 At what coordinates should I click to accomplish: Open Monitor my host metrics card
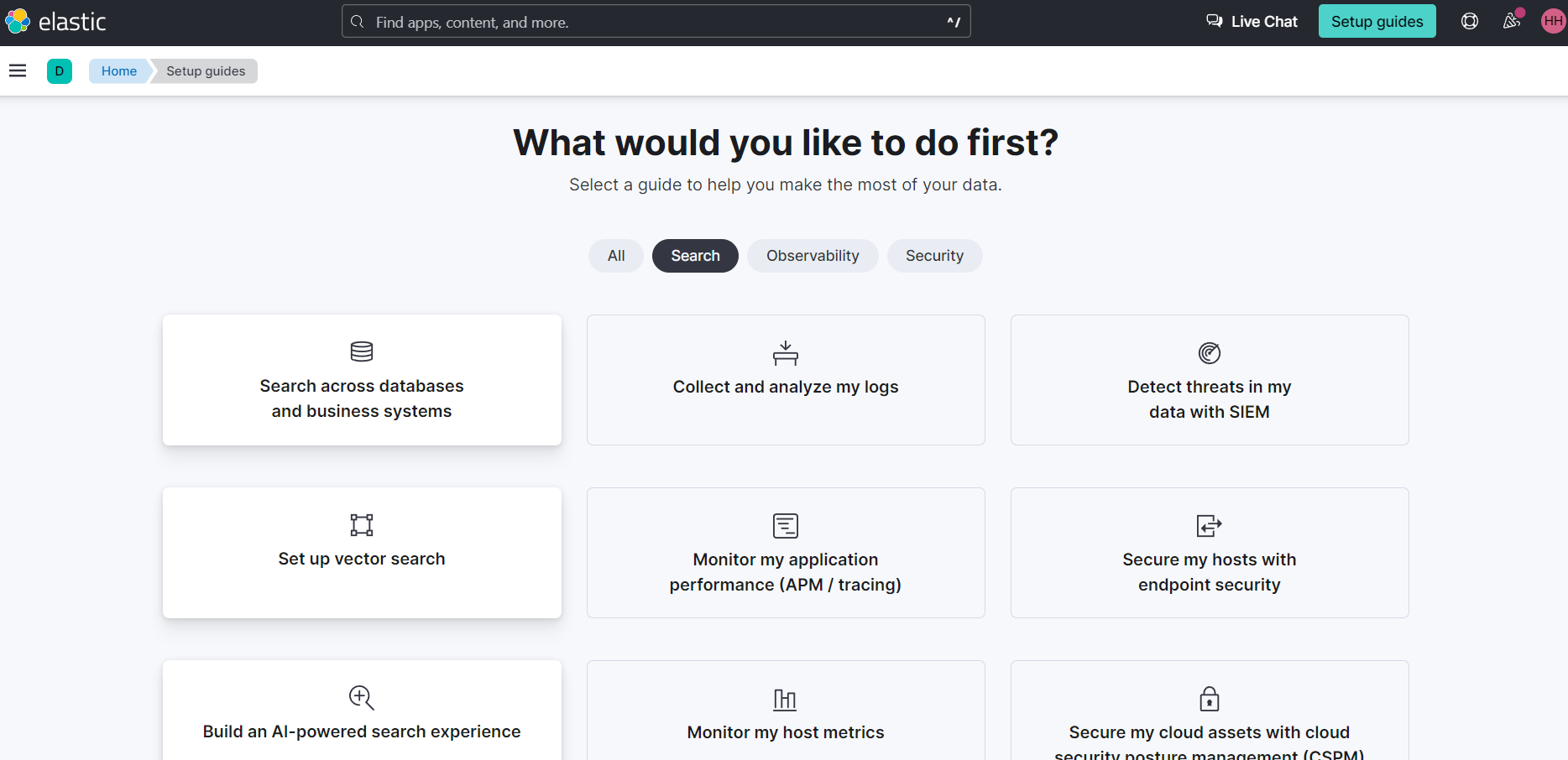pos(786,731)
